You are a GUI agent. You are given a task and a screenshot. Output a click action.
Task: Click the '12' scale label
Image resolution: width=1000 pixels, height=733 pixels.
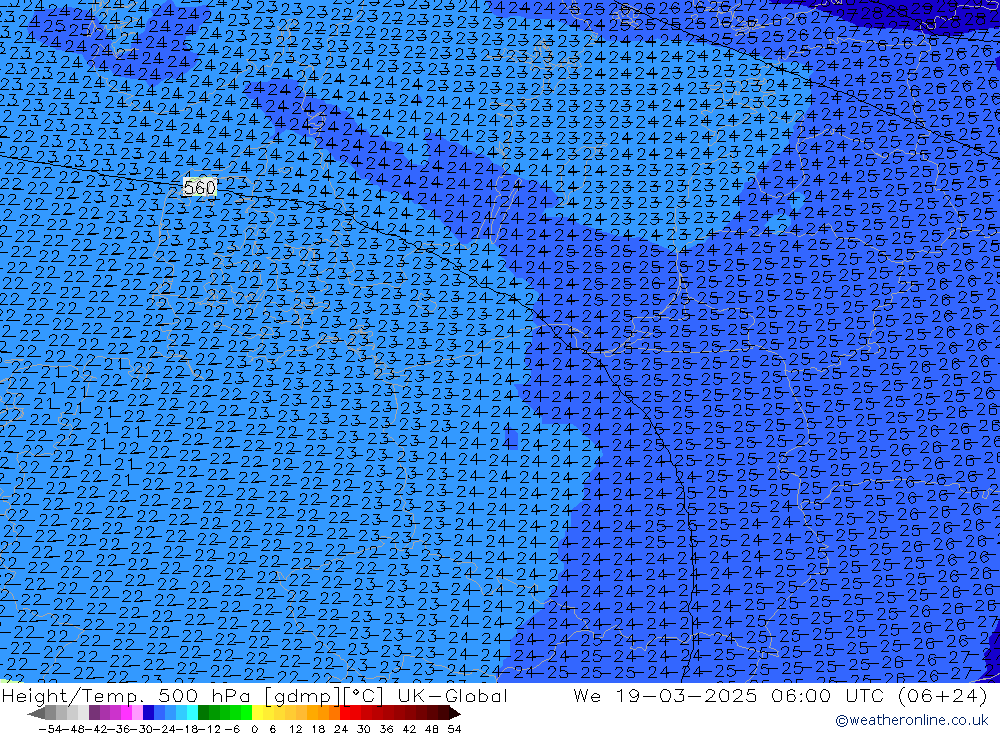tap(295, 729)
